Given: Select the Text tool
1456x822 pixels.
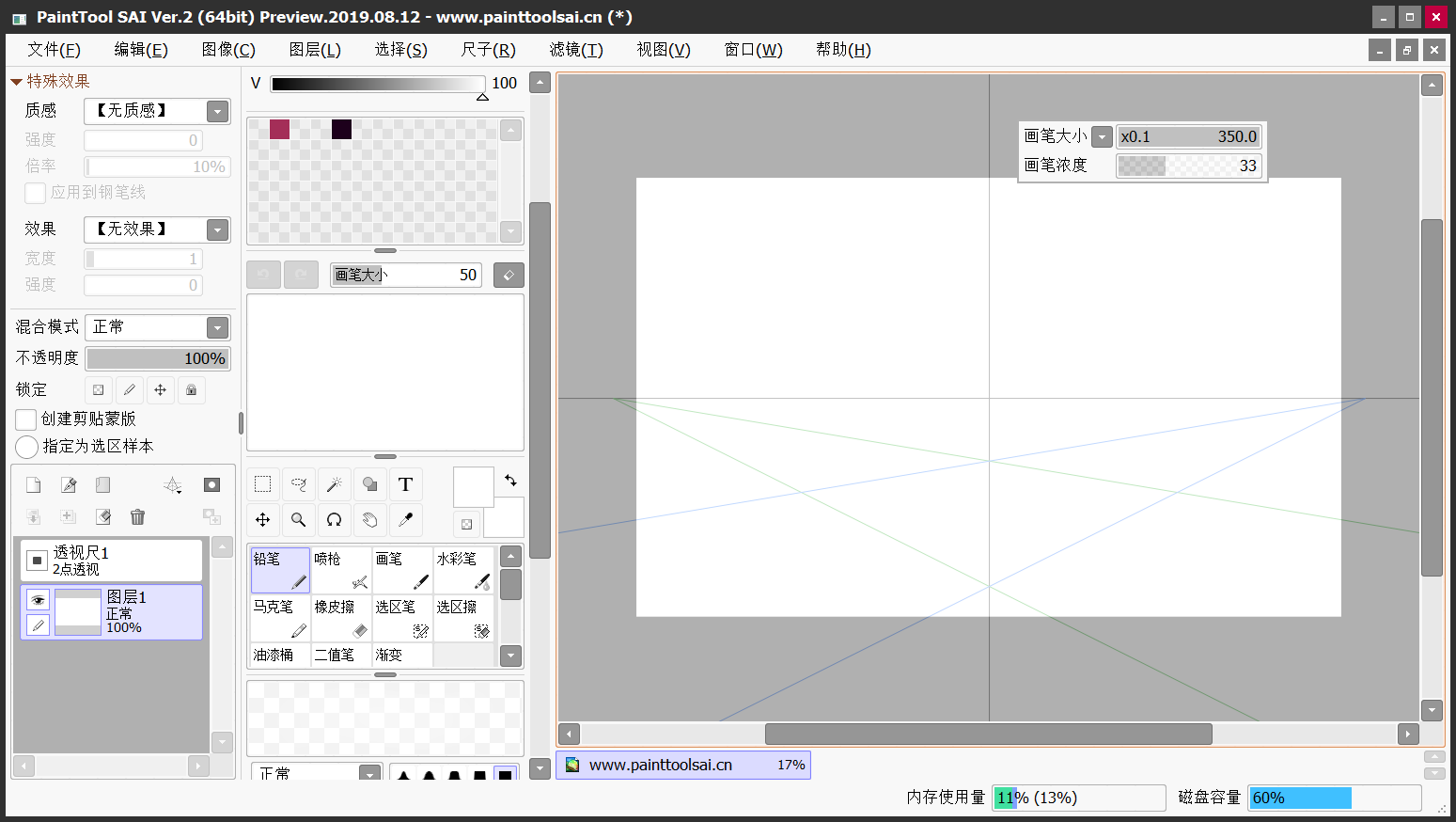Looking at the screenshot, I should (405, 484).
